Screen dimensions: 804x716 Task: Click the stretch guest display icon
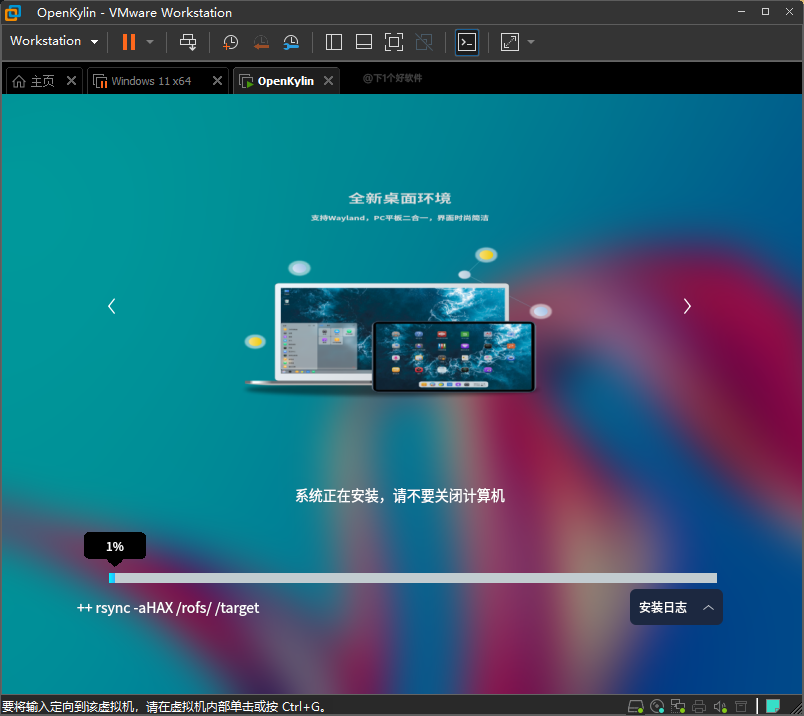[x=510, y=42]
